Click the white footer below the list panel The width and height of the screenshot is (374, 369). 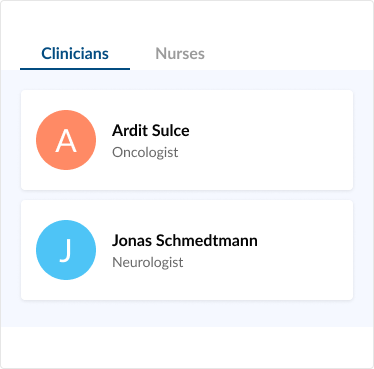coord(187,347)
